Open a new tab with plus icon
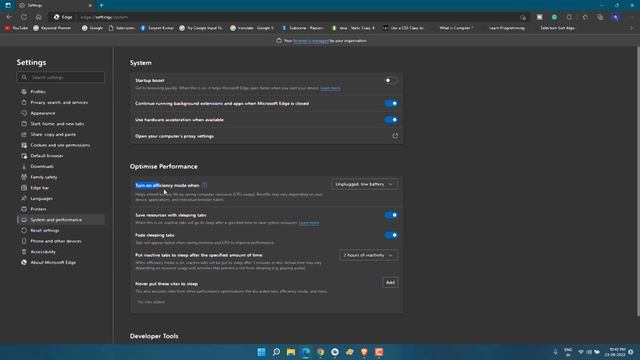Image resolution: width=640 pixels, height=360 pixels. coord(101,5)
